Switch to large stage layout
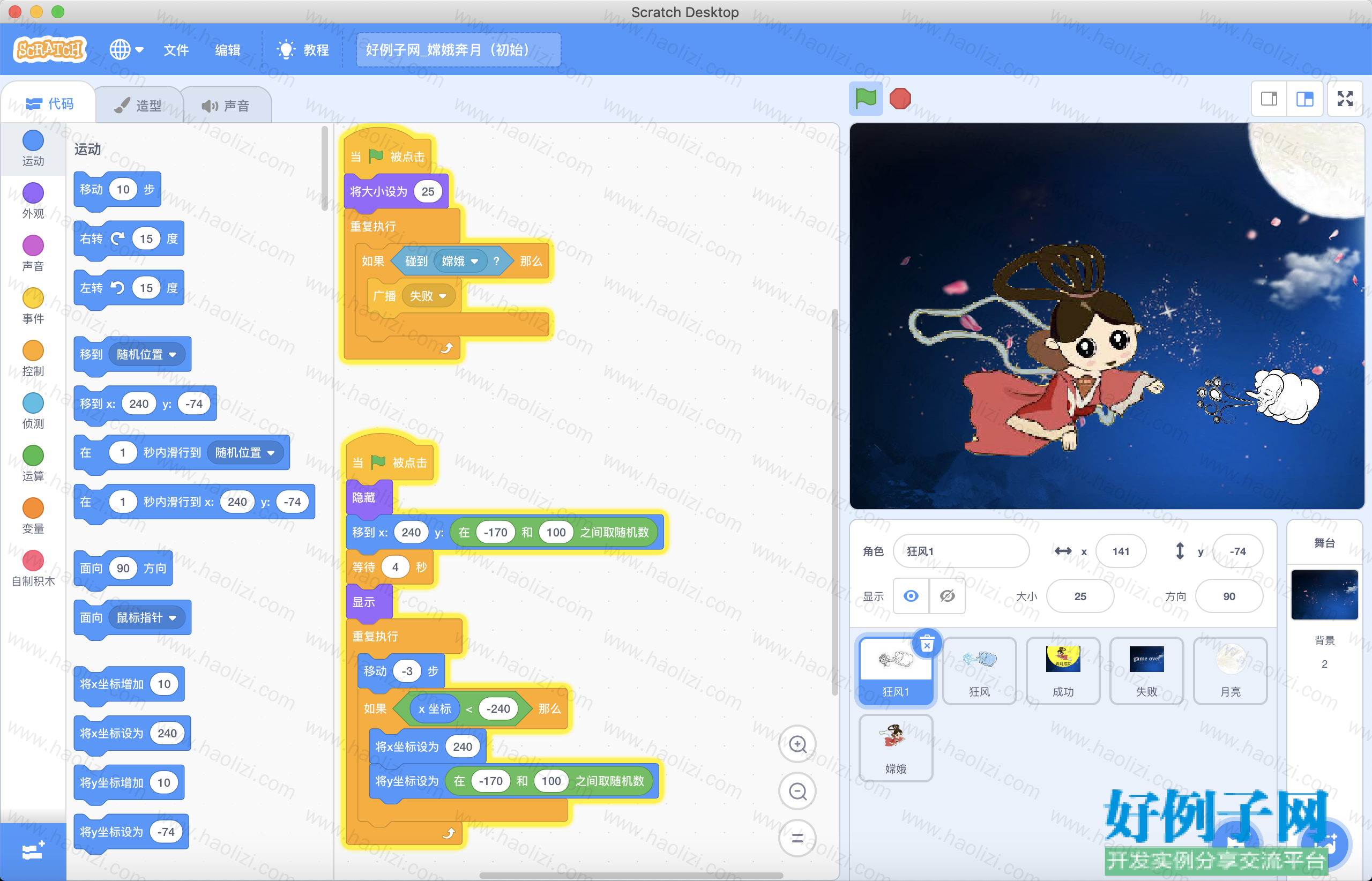The width and height of the screenshot is (1372, 881). [1304, 99]
